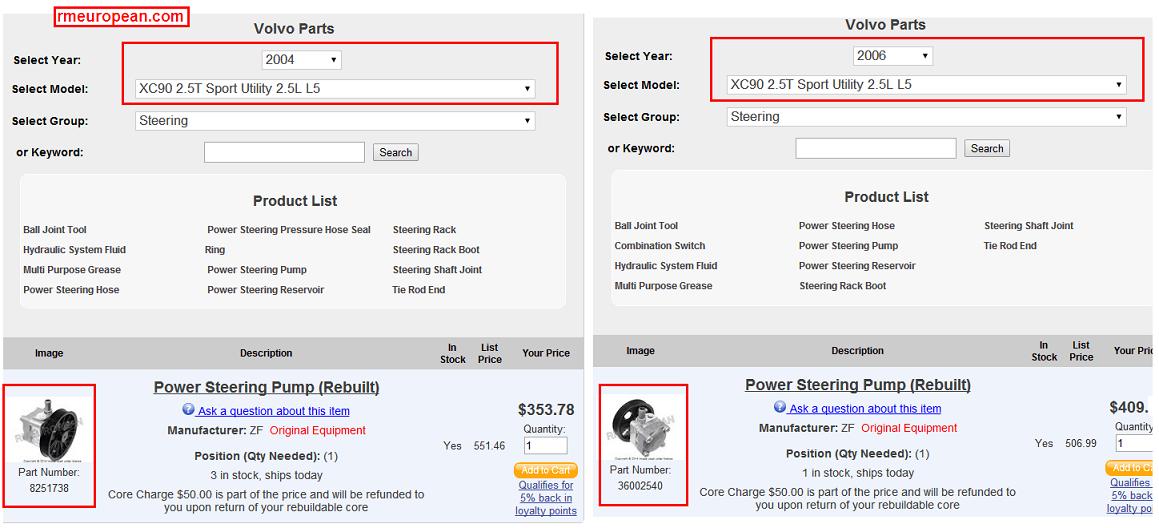Open the pump thumbnail for part 8251738
Screen dimensions: 1159x528
point(48,428)
